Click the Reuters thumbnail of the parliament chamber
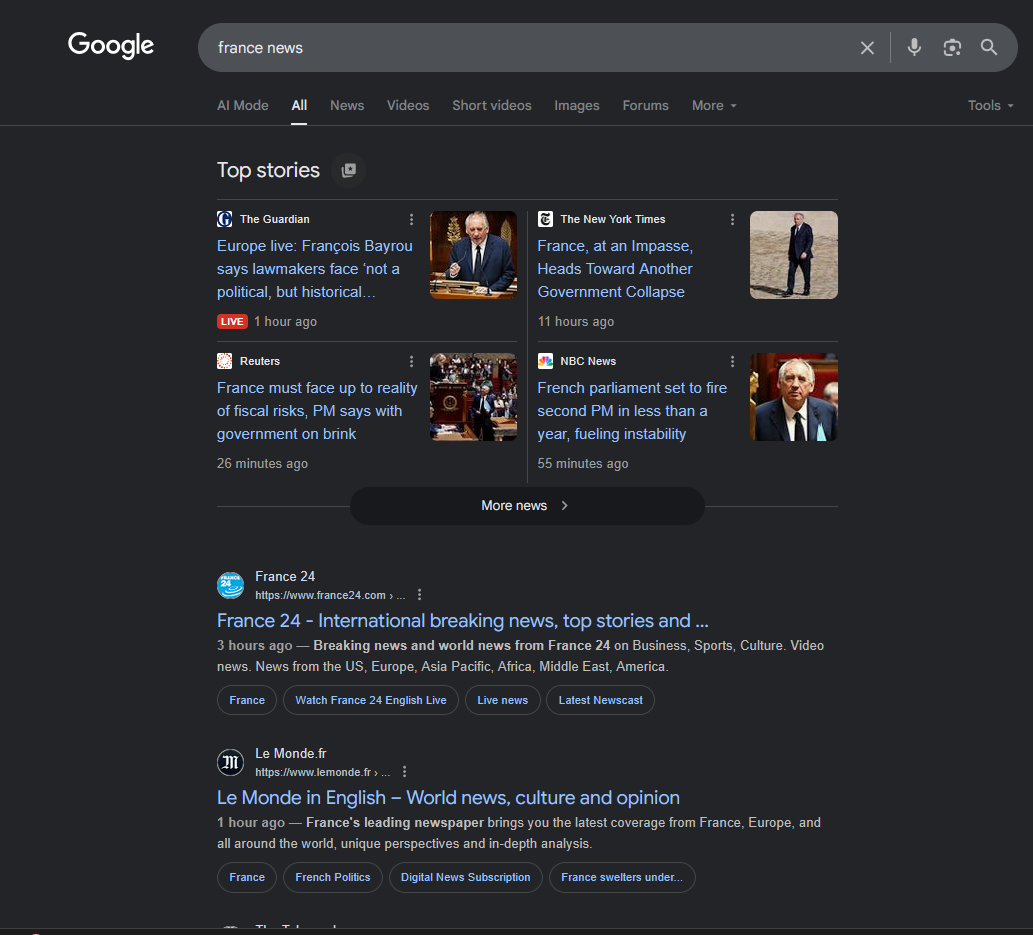1033x935 pixels. click(x=474, y=397)
